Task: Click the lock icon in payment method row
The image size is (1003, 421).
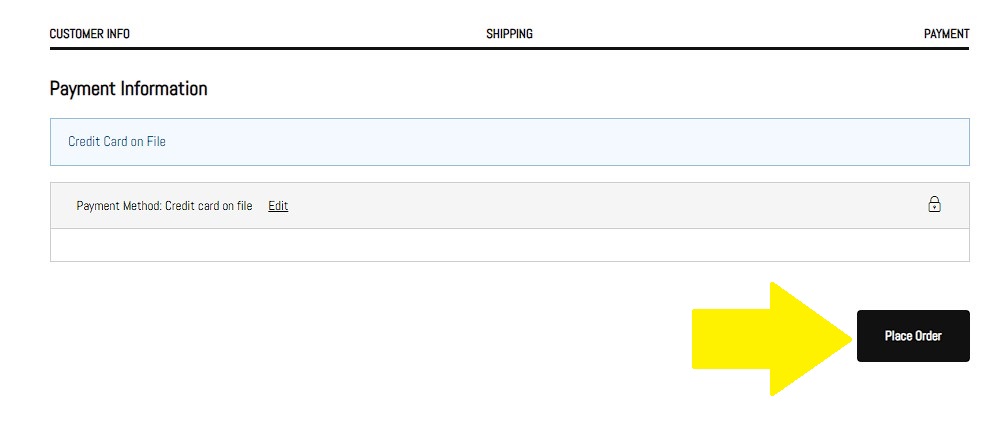Action: 934,205
